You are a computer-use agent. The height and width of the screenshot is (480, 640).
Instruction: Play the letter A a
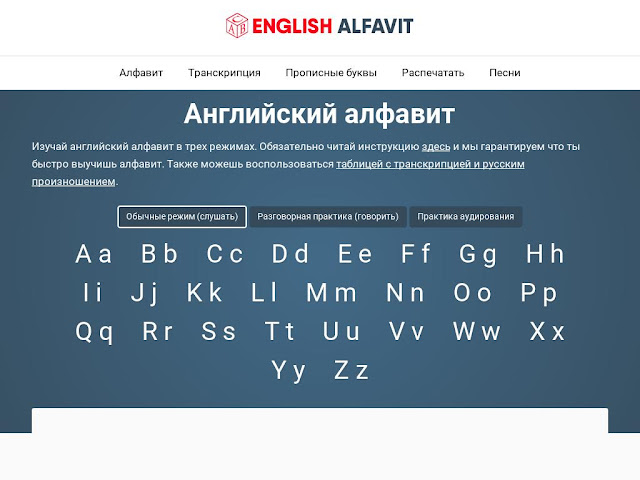pos(94,254)
